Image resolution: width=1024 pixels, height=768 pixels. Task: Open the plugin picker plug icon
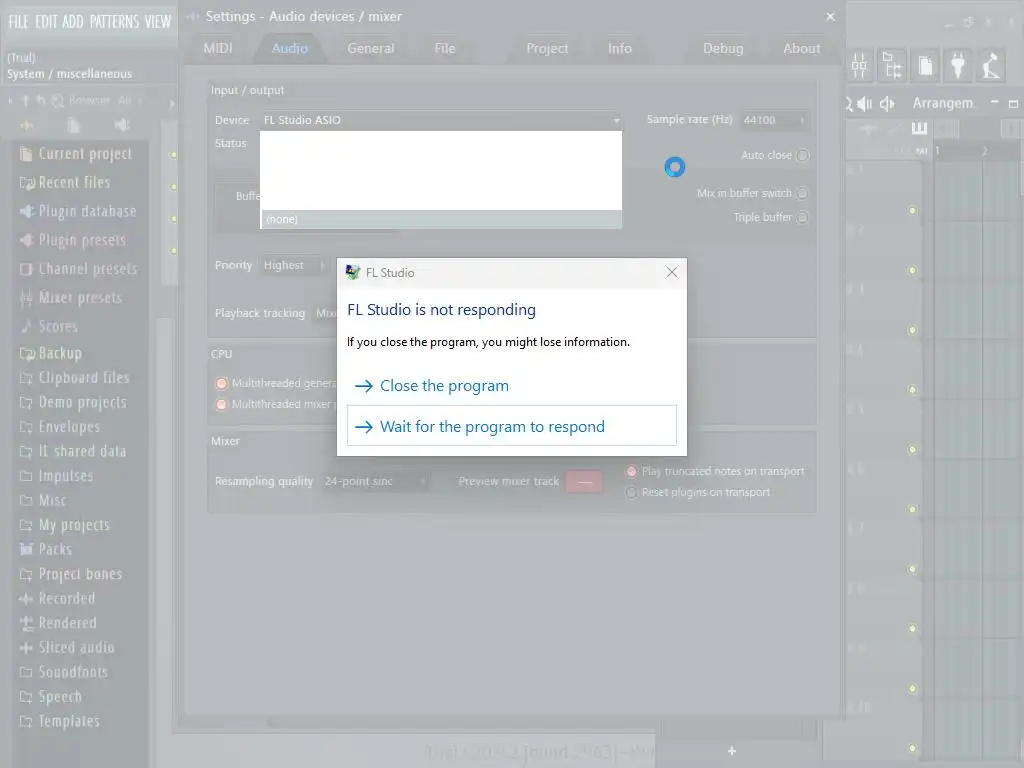958,65
